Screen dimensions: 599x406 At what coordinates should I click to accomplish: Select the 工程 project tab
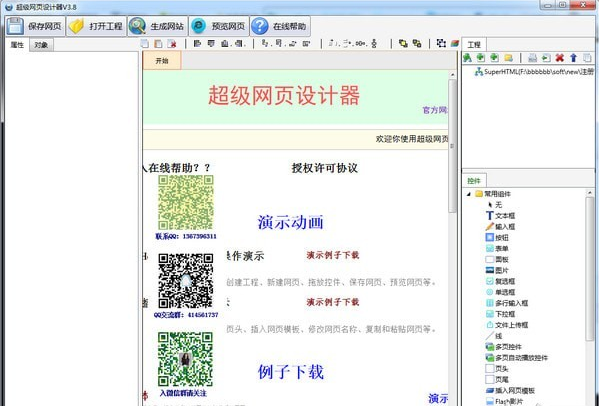(474, 45)
